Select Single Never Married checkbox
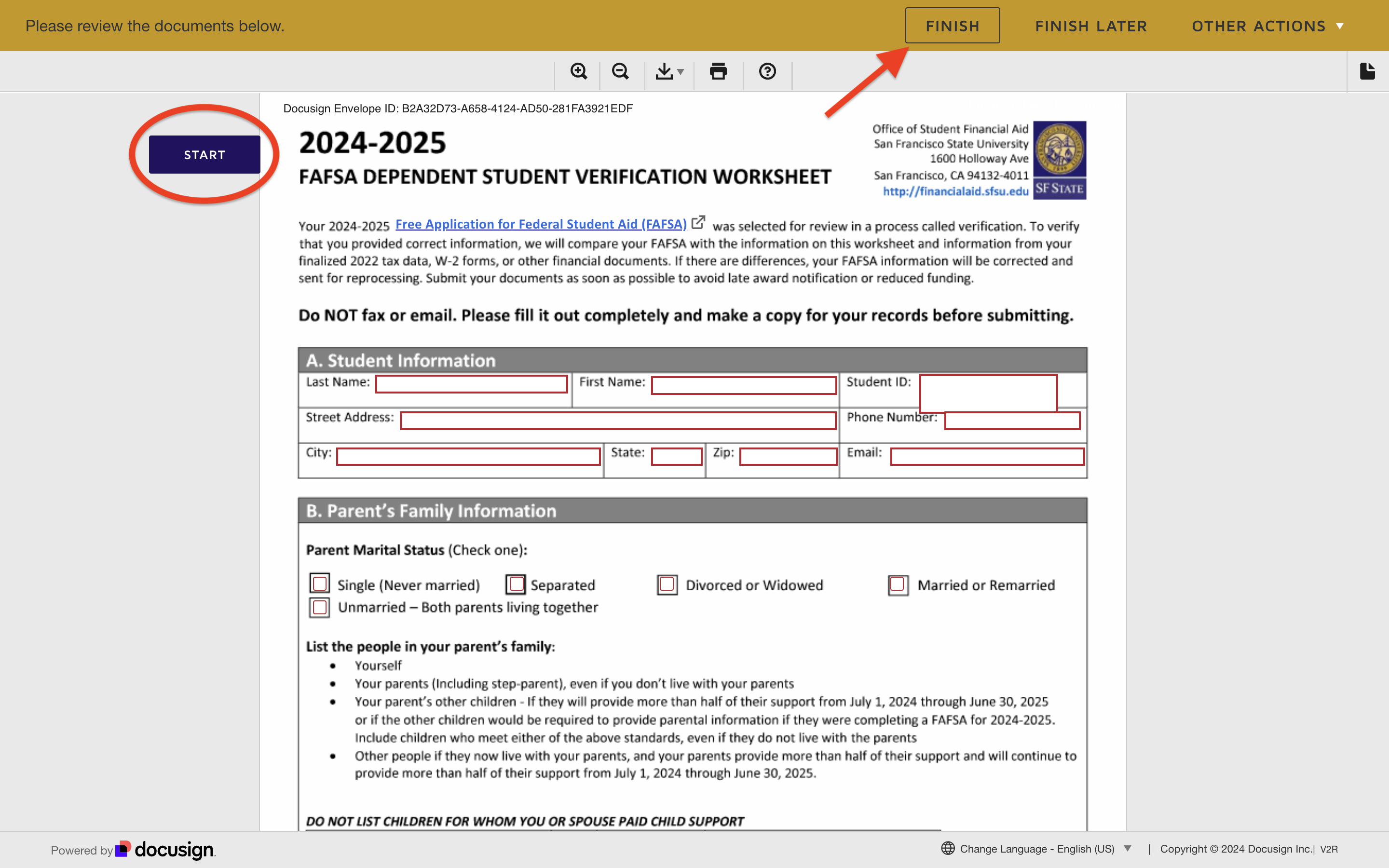The height and width of the screenshot is (868, 1389). pos(319,584)
